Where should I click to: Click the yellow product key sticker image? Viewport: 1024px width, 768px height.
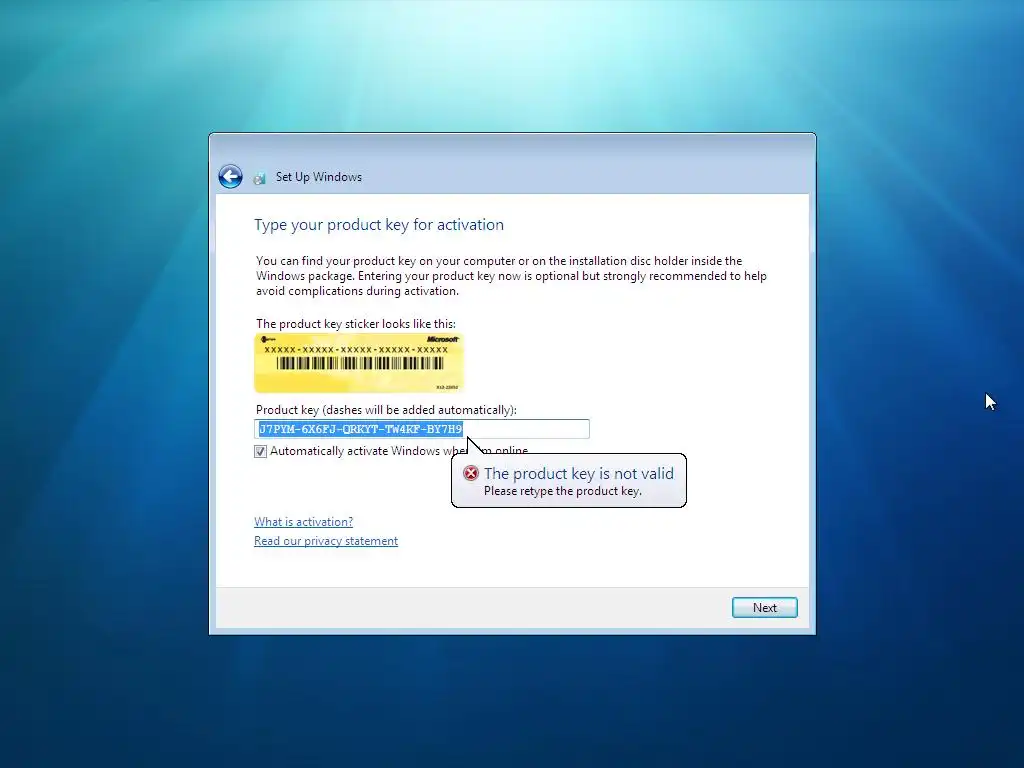pos(359,363)
